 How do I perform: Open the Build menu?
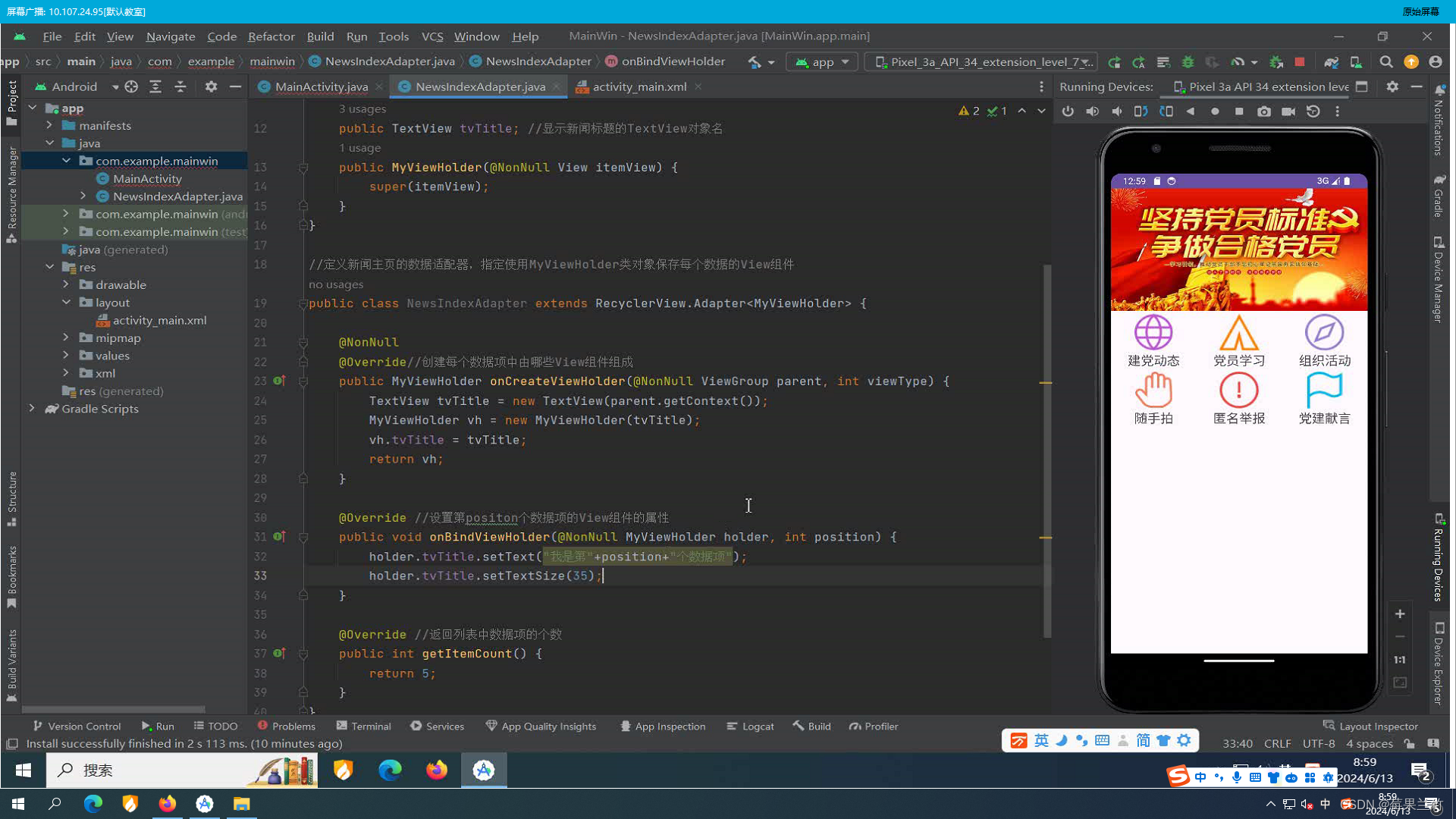point(320,36)
